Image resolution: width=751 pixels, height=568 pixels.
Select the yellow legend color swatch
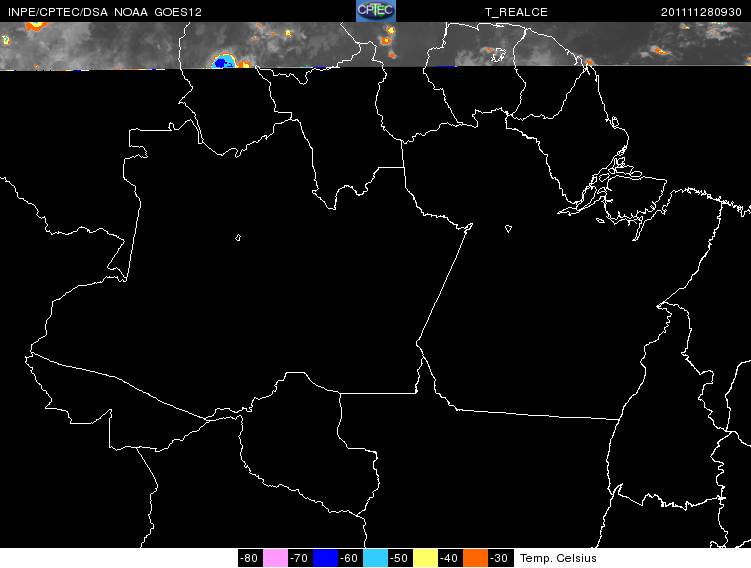(425, 558)
